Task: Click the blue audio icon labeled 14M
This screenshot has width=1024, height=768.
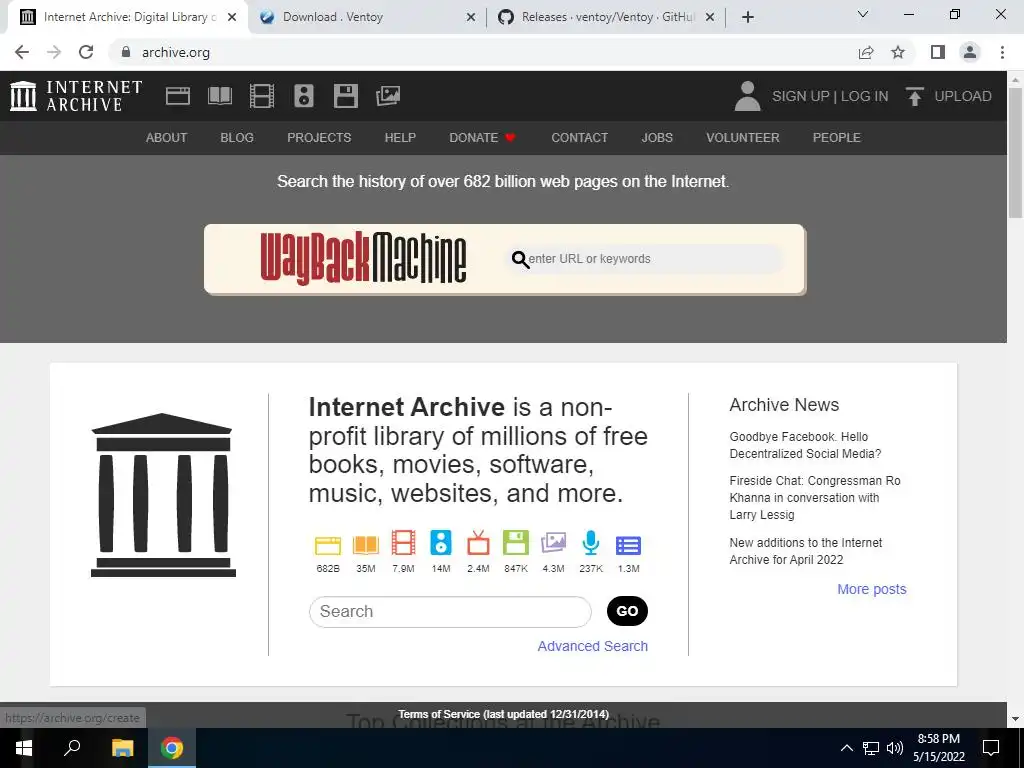Action: (441, 543)
